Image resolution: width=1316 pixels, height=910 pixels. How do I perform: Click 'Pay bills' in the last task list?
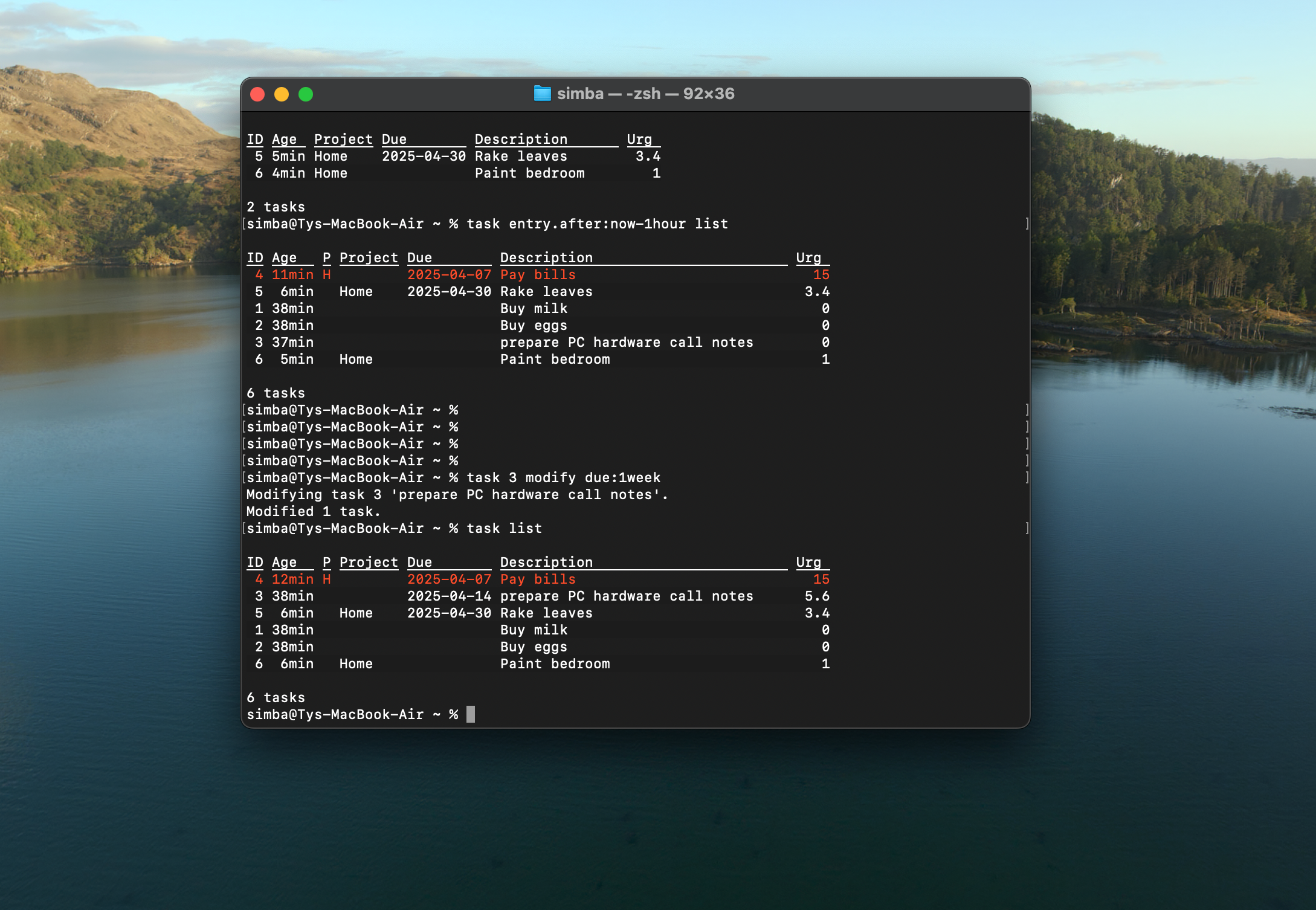click(537, 579)
